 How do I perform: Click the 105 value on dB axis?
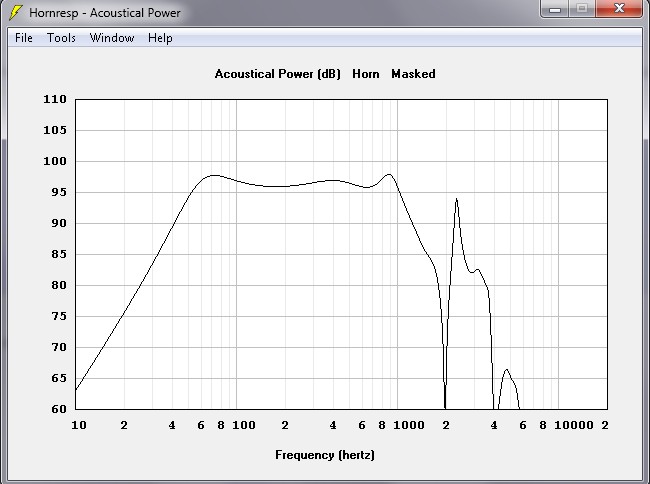55,131
